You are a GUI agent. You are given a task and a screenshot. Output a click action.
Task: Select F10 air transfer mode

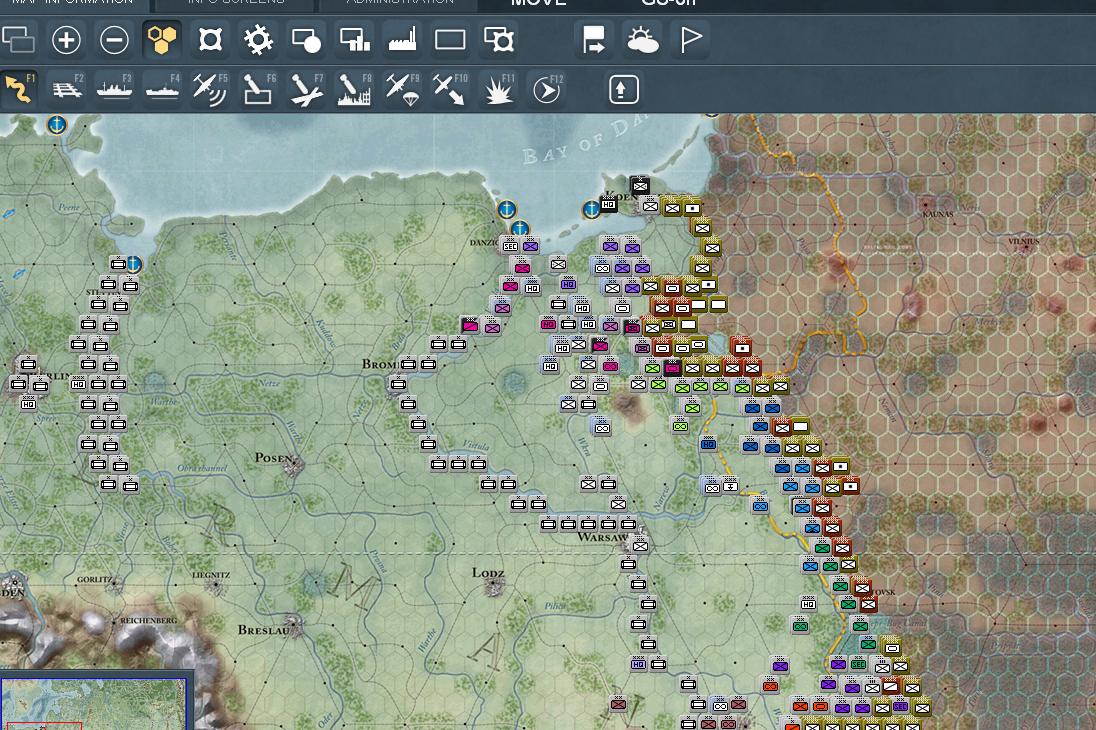click(450, 89)
